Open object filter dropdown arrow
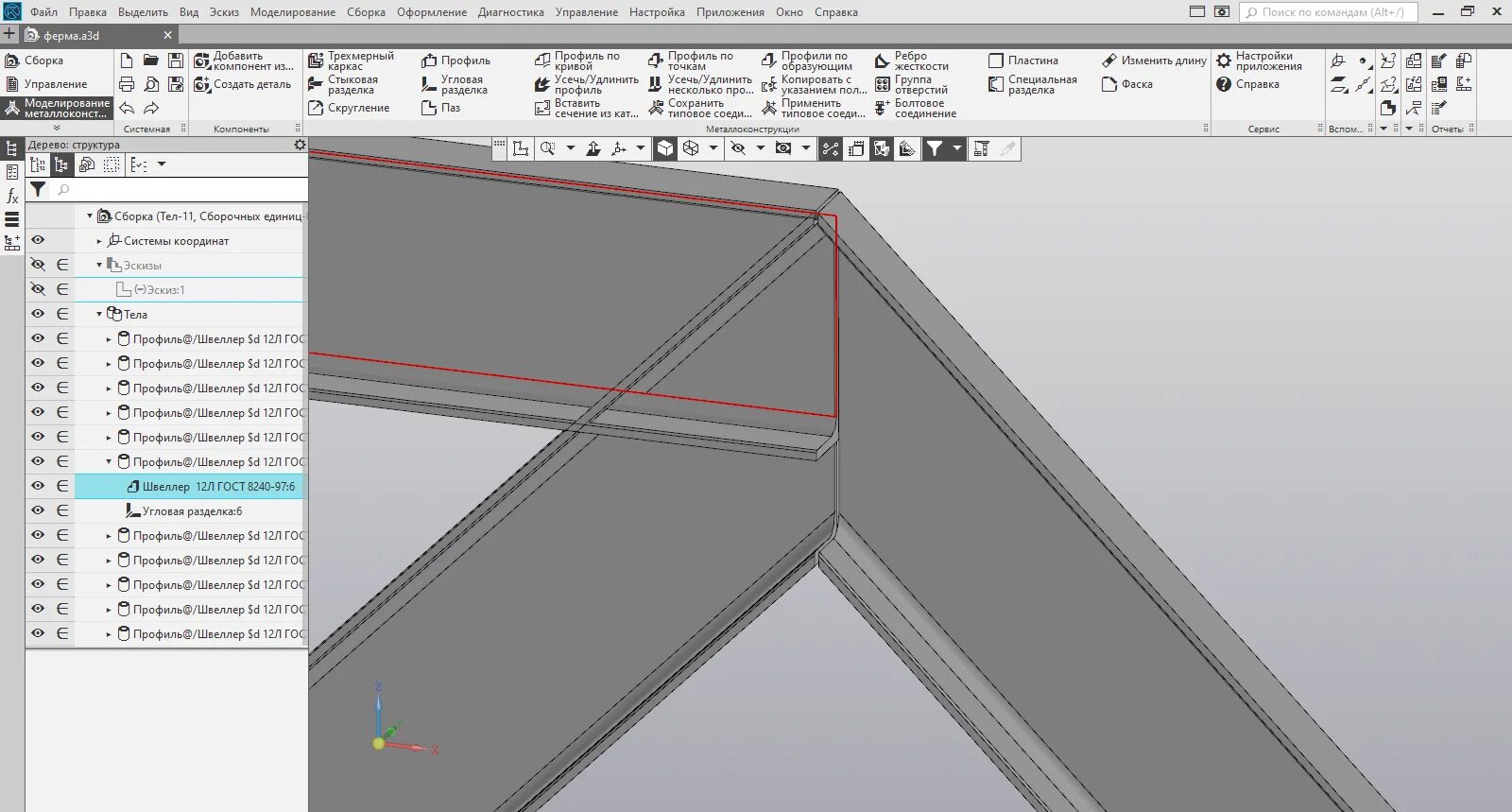1512x812 pixels. coord(956,148)
